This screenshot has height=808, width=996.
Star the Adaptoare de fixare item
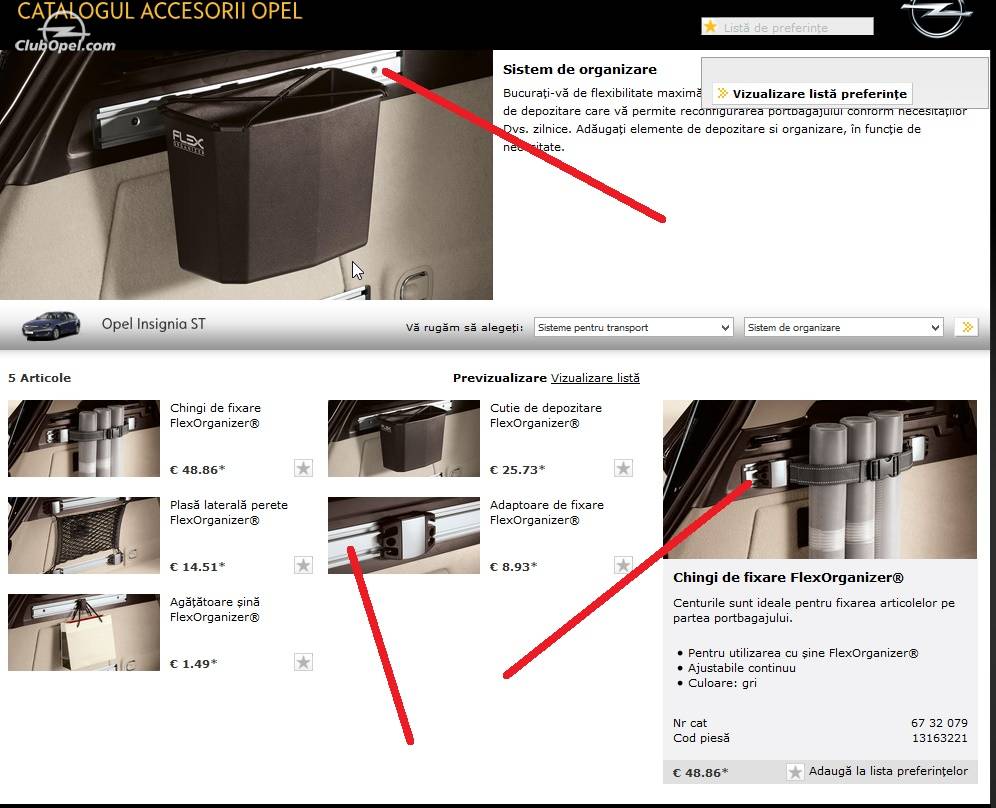point(623,565)
